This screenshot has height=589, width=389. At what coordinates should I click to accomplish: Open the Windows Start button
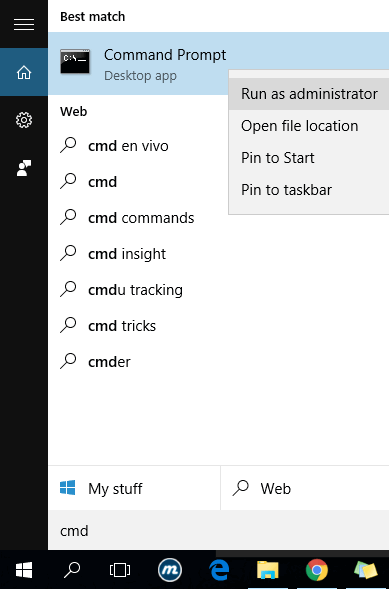(24, 570)
